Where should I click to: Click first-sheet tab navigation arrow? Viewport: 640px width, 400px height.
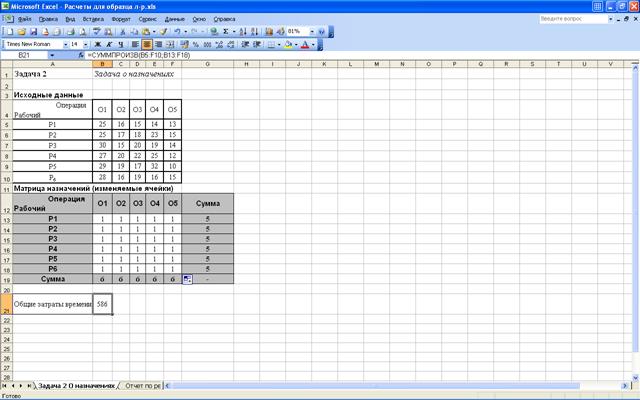click(4, 386)
